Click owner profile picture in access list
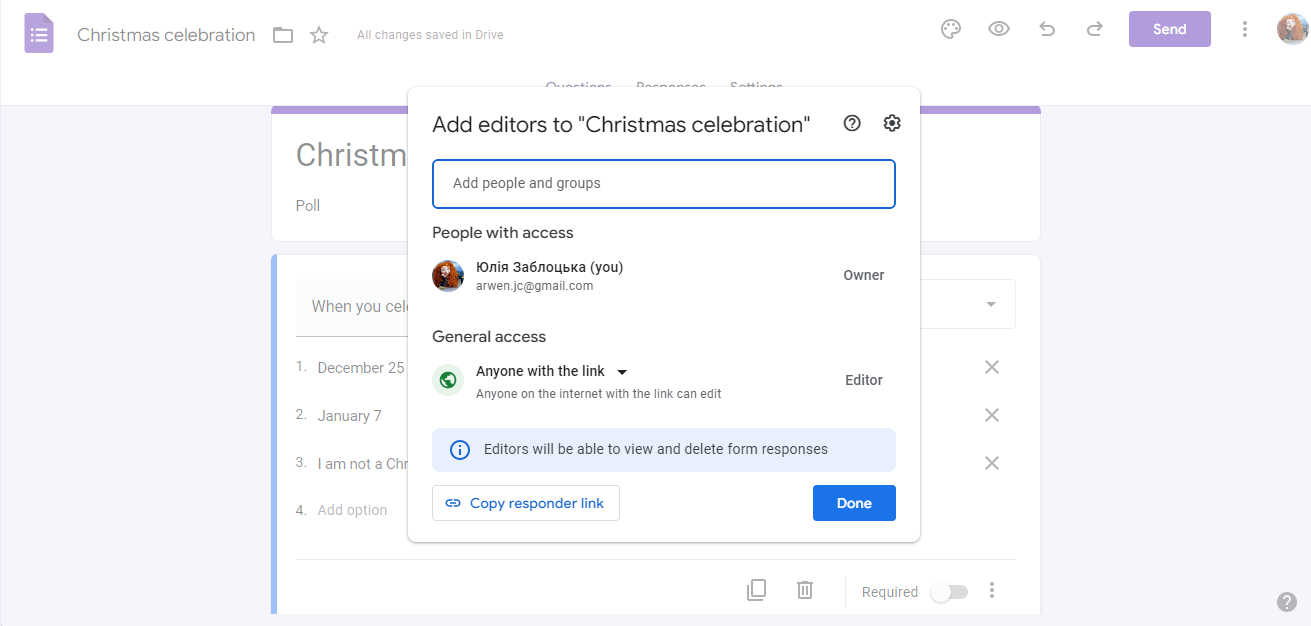Image resolution: width=1311 pixels, height=626 pixels. pos(448,275)
